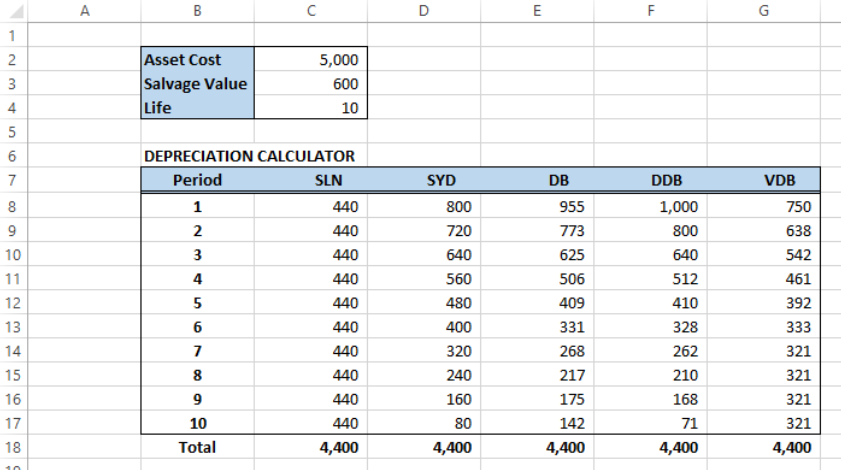Select column C header
The height and width of the screenshot is (470, 841).
[311, 11]
